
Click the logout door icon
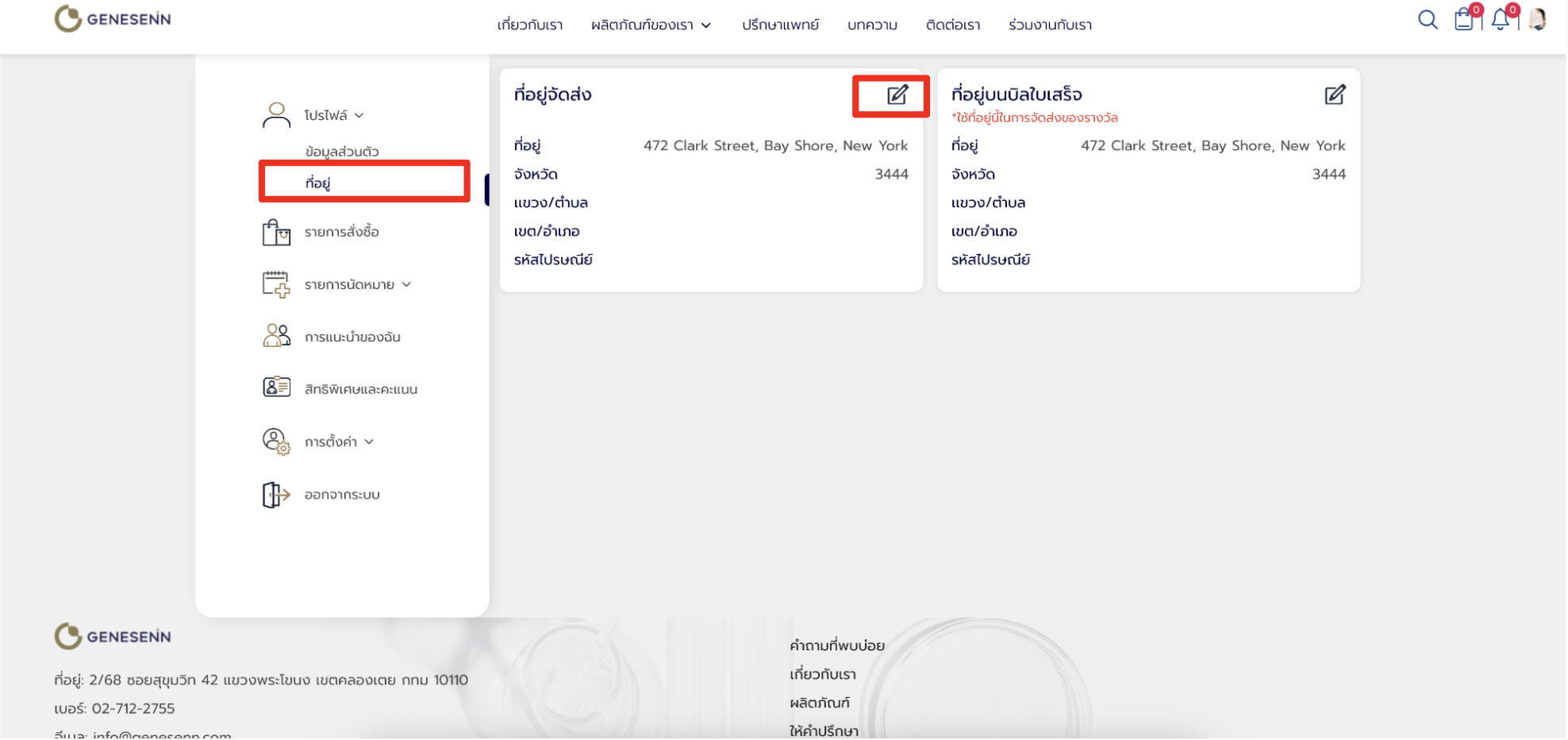click(276, 495)
